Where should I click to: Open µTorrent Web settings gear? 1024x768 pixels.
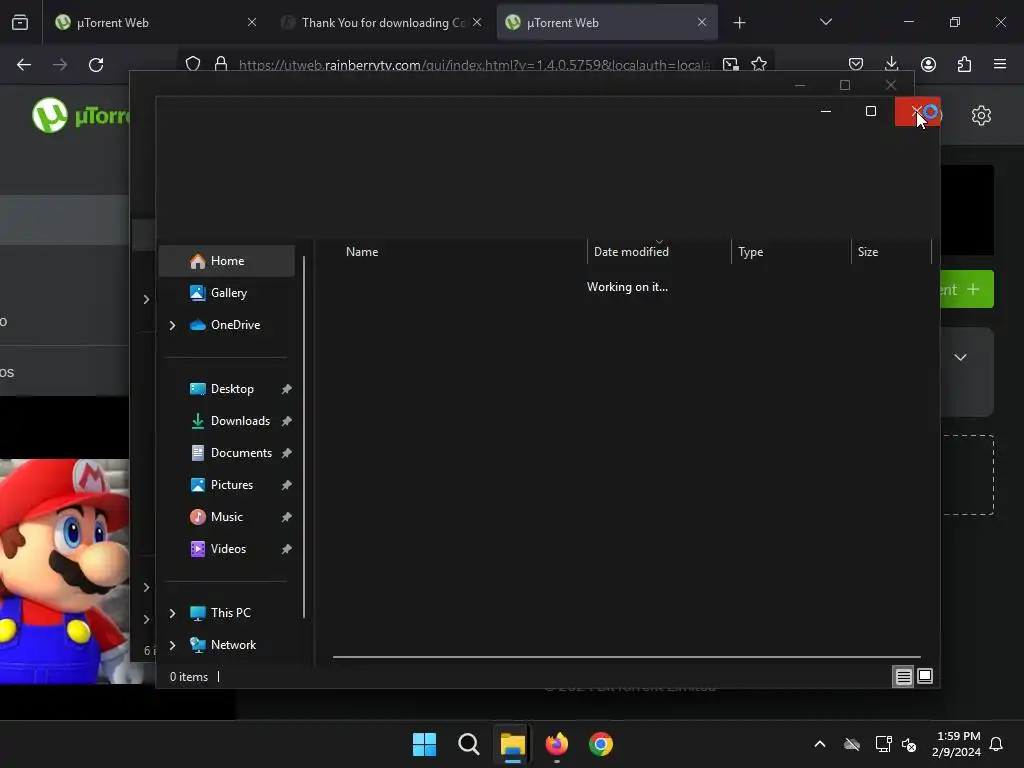[x=981, y=116]
